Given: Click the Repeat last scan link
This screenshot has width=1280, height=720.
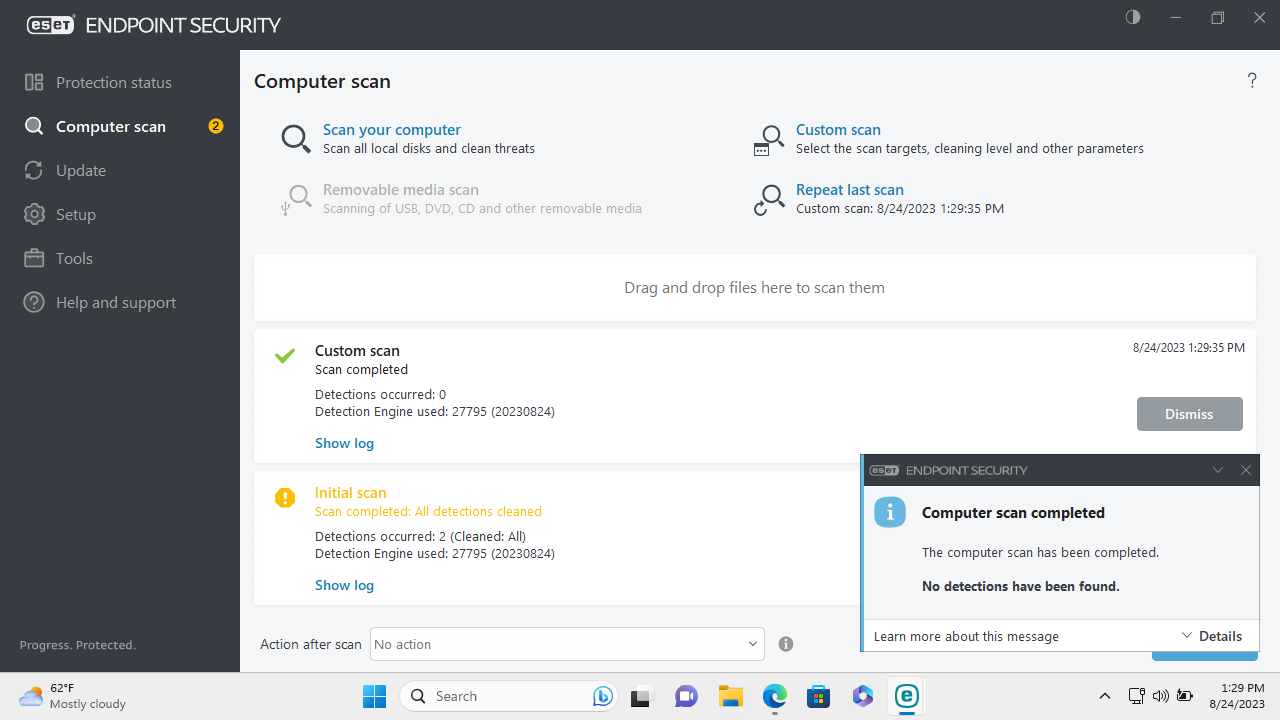Looking at the screenshot, I should (x=850, y=190).
